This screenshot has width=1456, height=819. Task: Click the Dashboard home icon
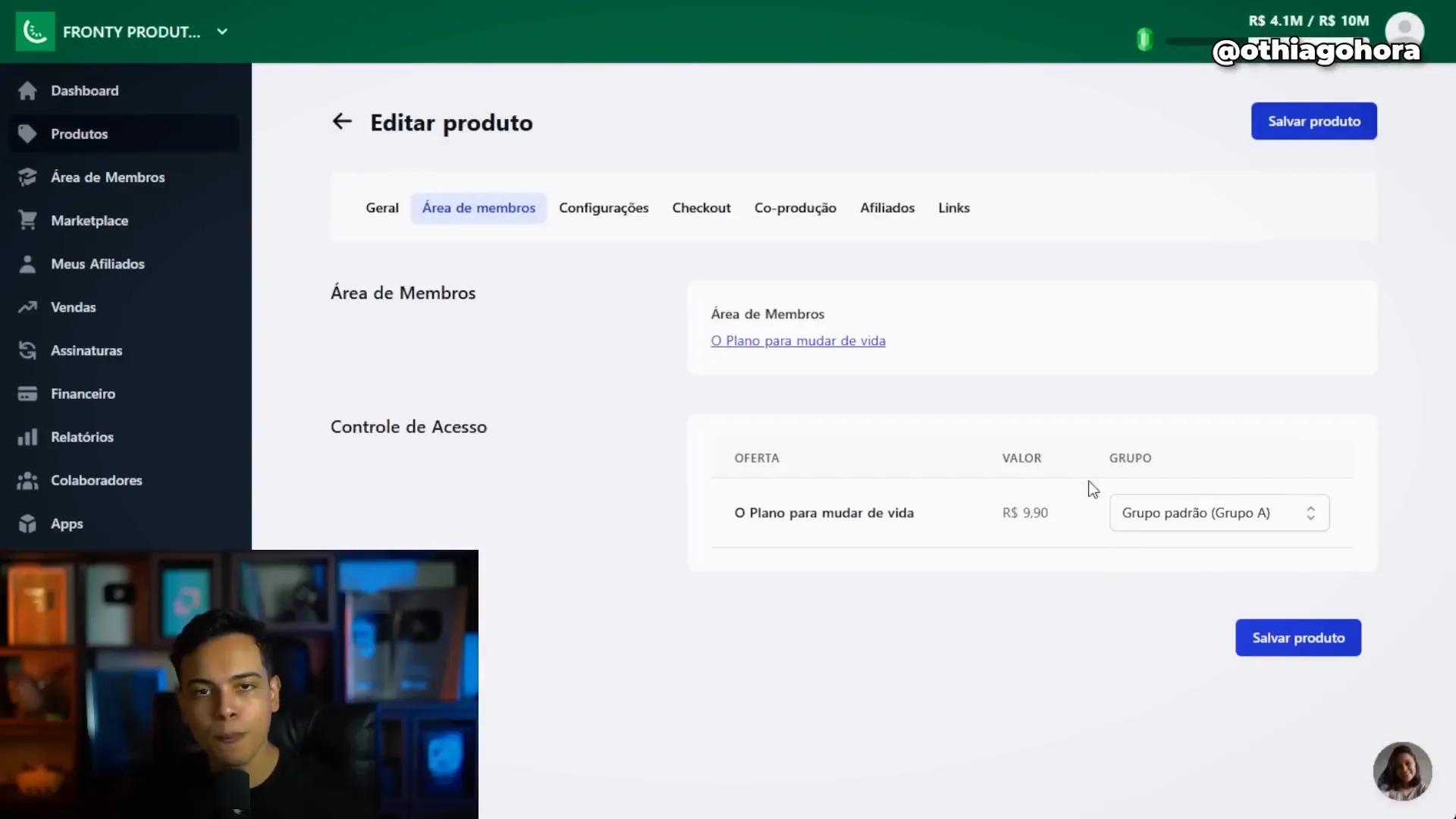[x=27, y=91]
